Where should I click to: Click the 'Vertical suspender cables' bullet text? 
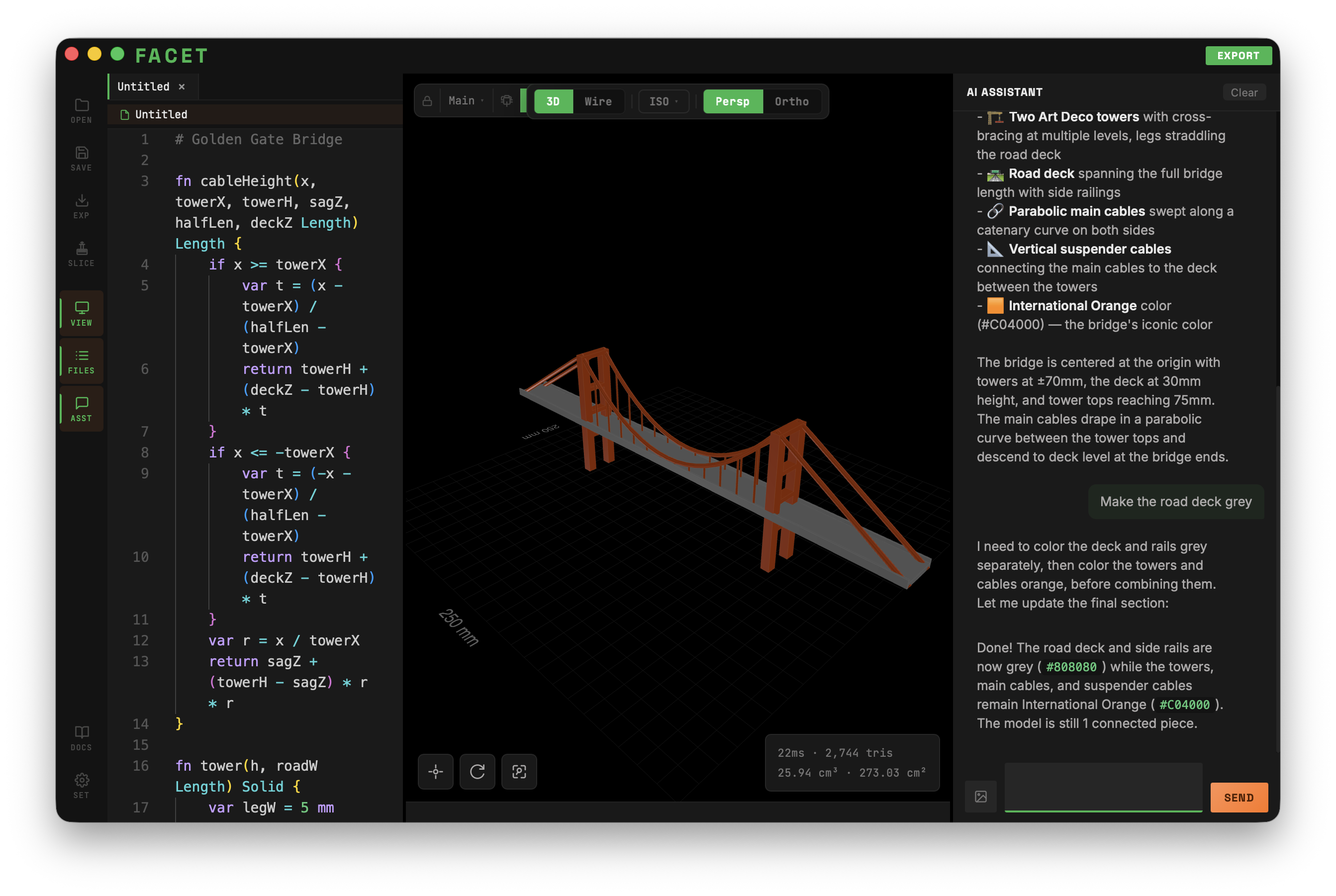tap(1090, 249)
